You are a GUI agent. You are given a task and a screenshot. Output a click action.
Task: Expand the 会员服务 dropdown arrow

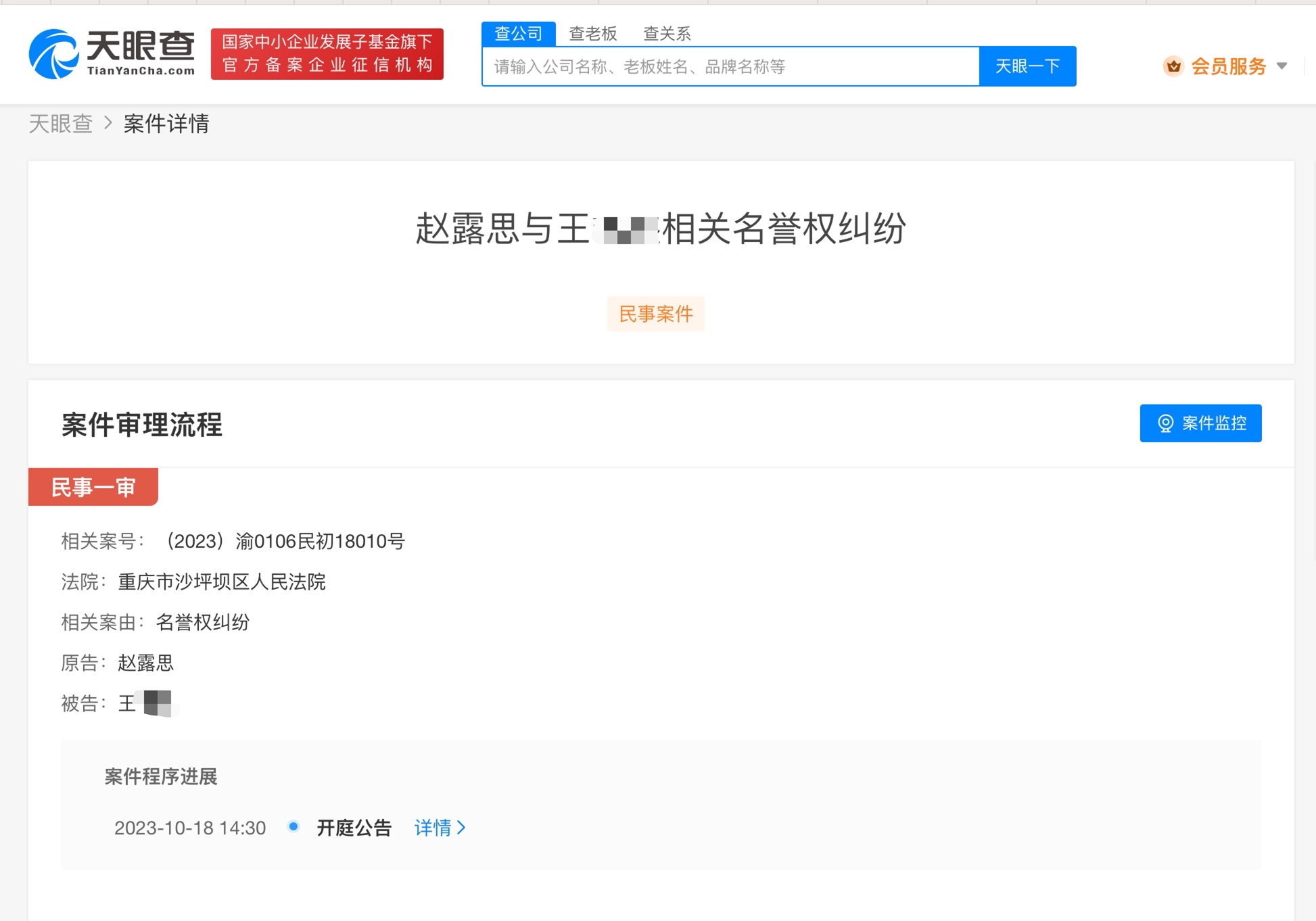[x=1282, y=66]
